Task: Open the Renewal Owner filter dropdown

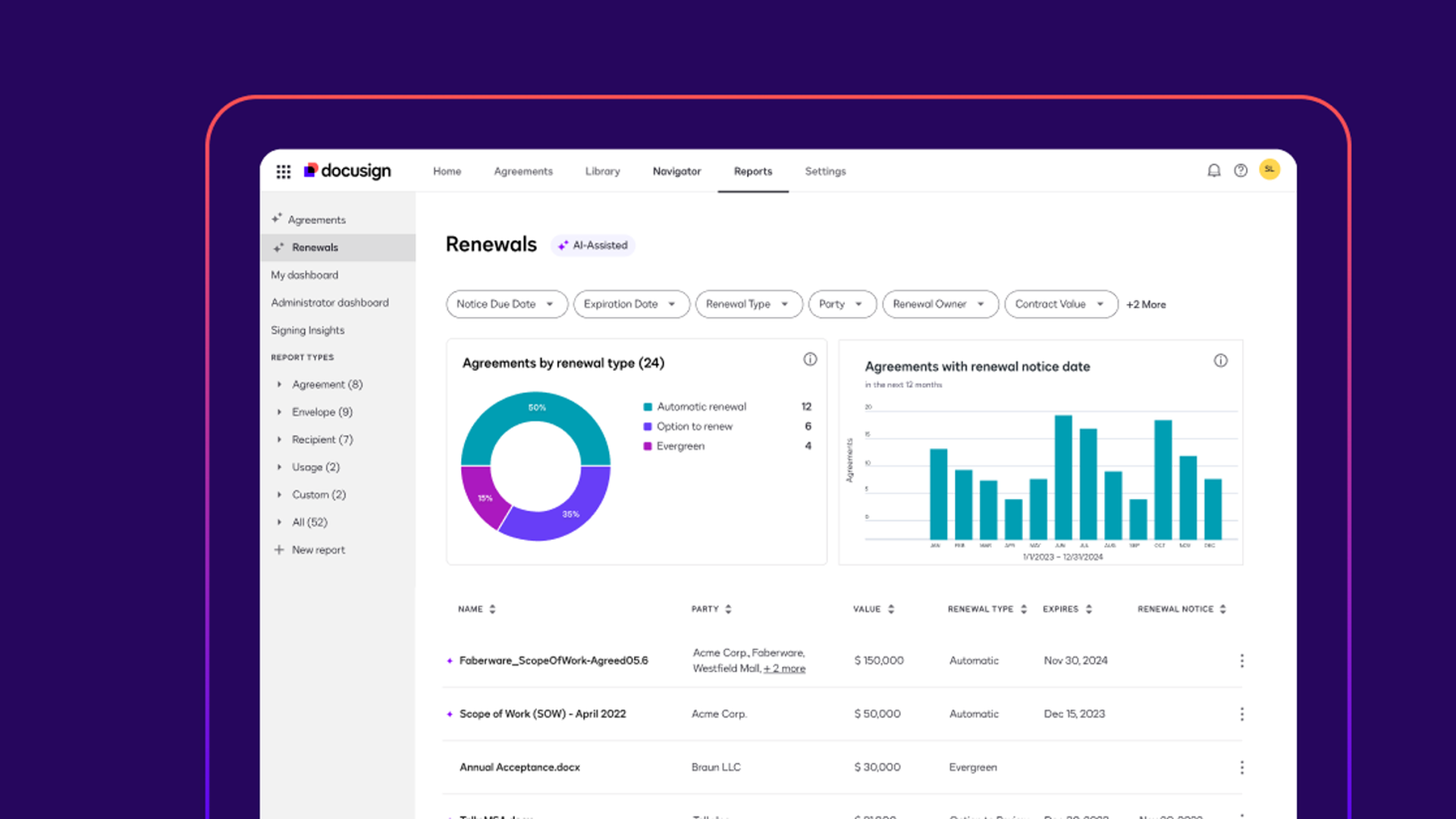Action: [940, 304]
